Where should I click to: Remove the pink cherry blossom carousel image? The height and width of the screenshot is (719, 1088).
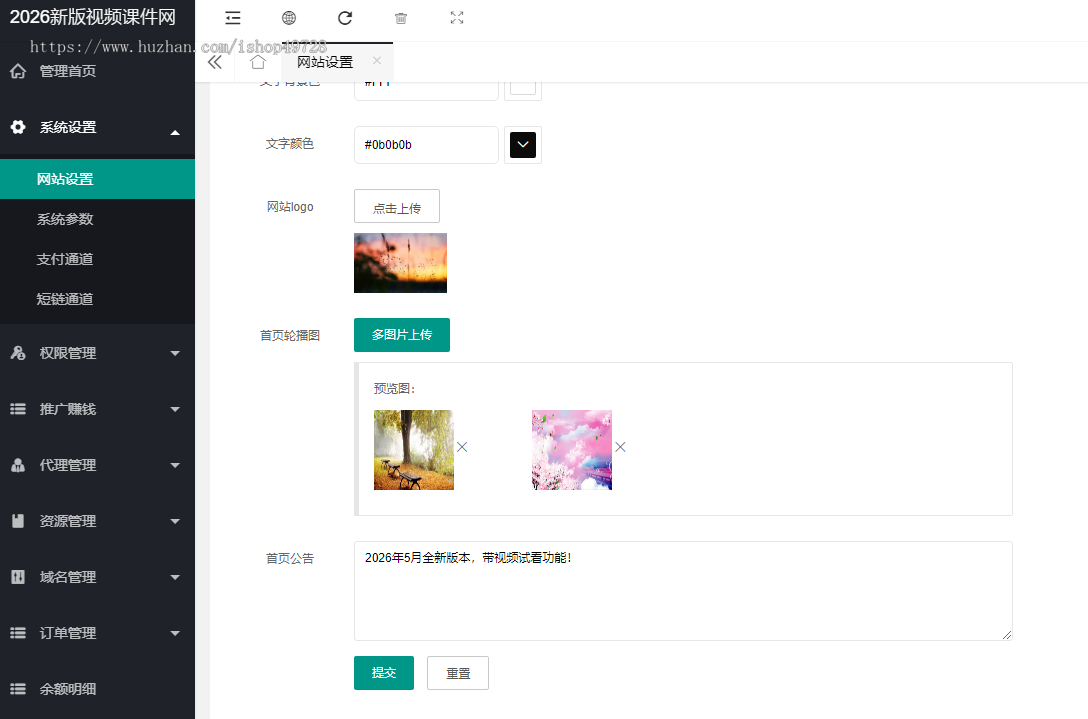coord(620,447)
